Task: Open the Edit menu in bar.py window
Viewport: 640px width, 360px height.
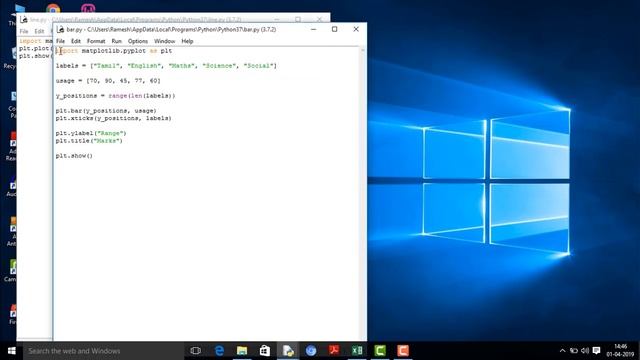Action: (76, 41)
